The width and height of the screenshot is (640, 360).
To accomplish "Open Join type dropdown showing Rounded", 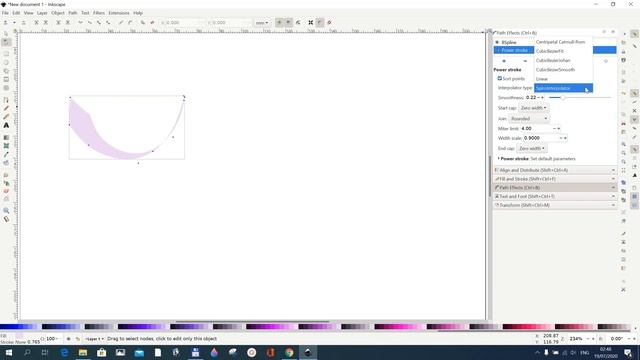I will [529, 118].
